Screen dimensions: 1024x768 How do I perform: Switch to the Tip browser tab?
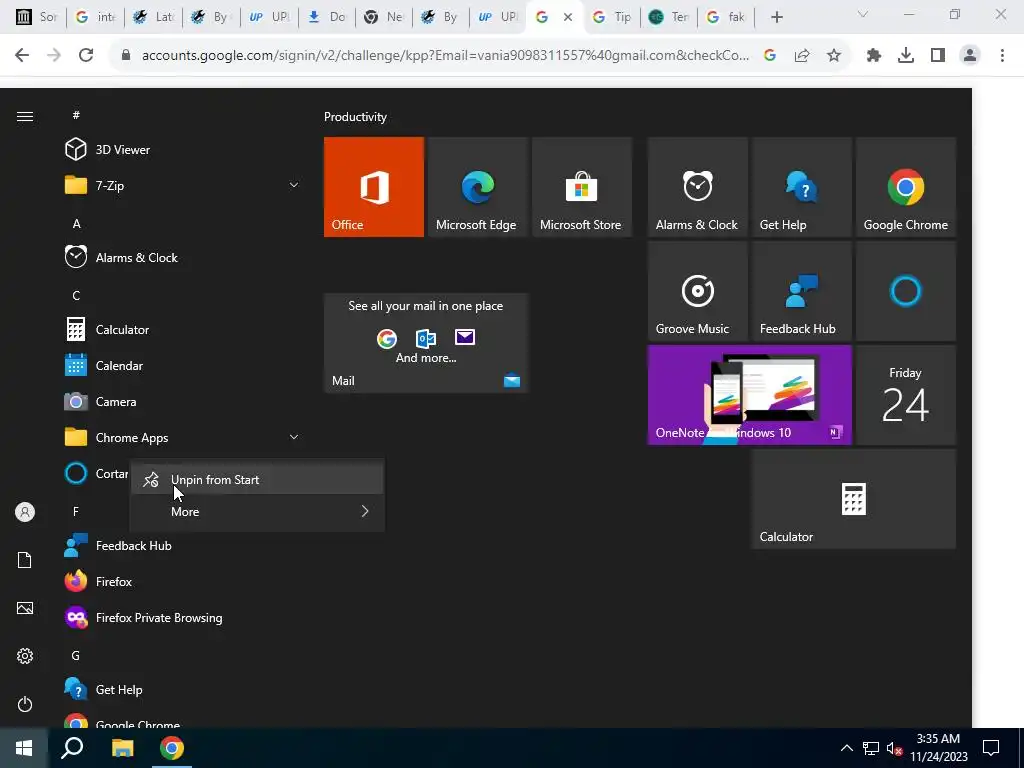tap(611, 17)
